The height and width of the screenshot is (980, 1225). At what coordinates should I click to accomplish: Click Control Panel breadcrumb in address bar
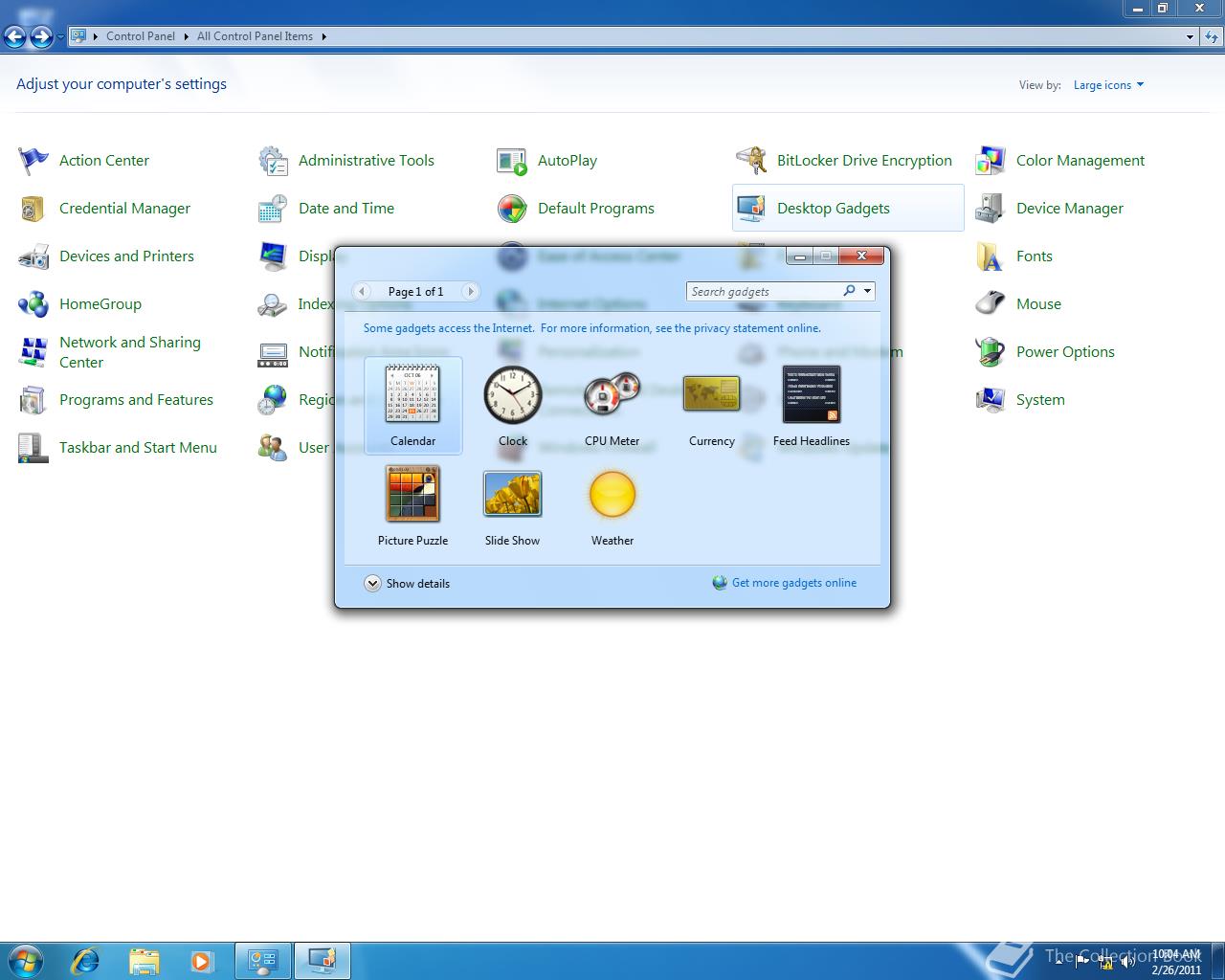pos(140,36)
